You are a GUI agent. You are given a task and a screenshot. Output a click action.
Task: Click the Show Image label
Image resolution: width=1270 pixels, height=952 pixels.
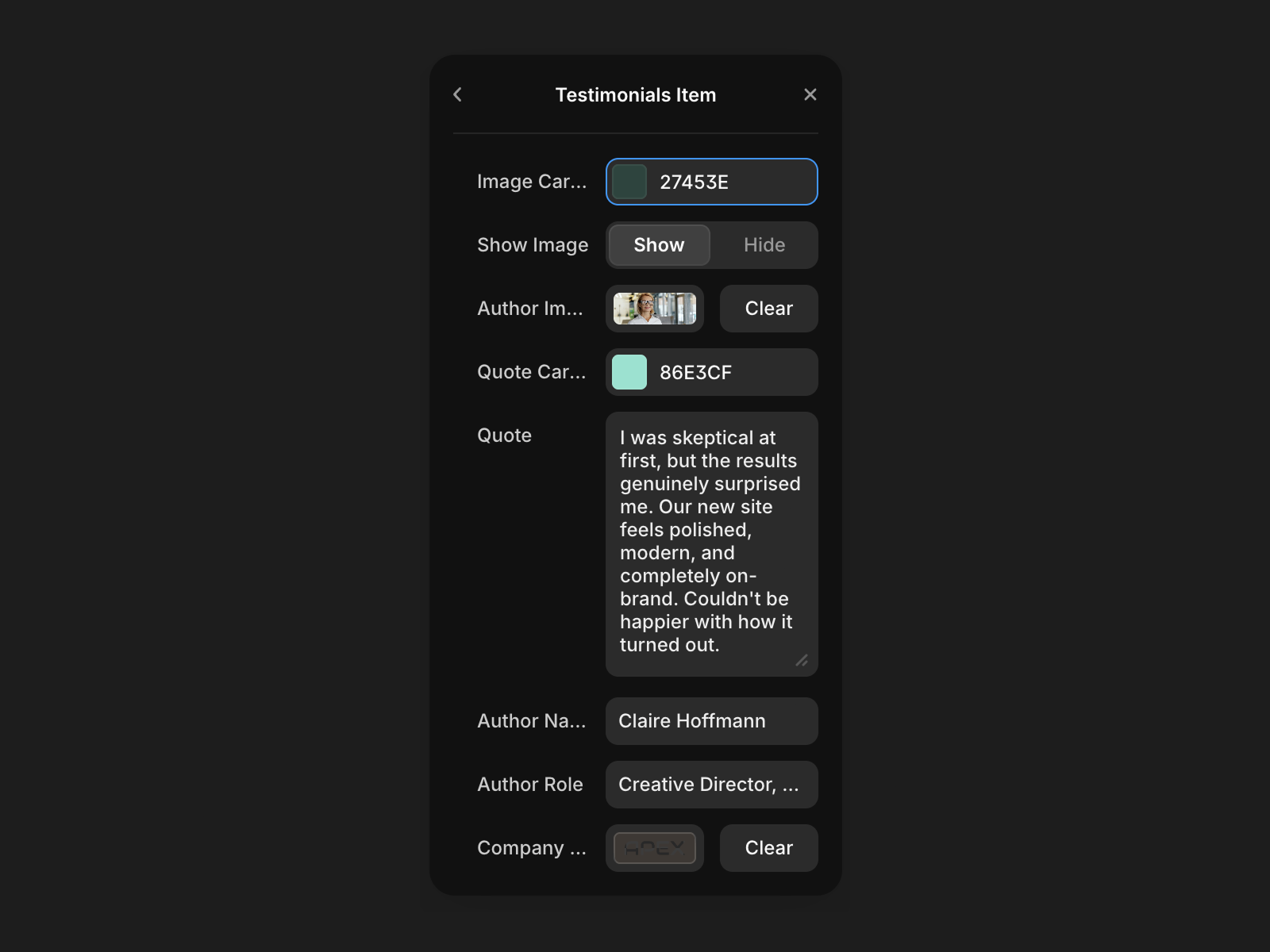point(533,245)
